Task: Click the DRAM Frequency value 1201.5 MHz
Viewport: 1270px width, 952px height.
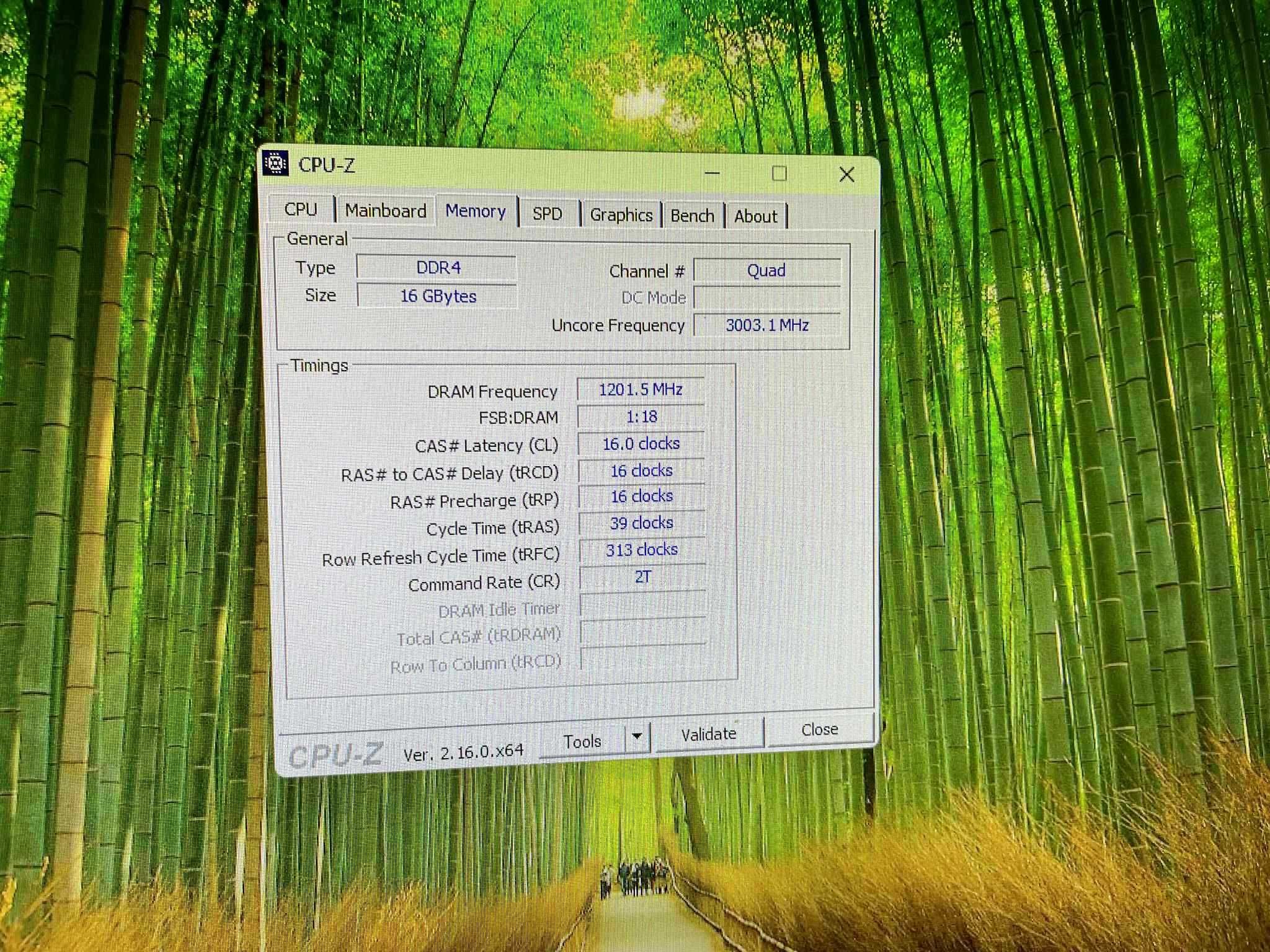Action: pos(641,389)
